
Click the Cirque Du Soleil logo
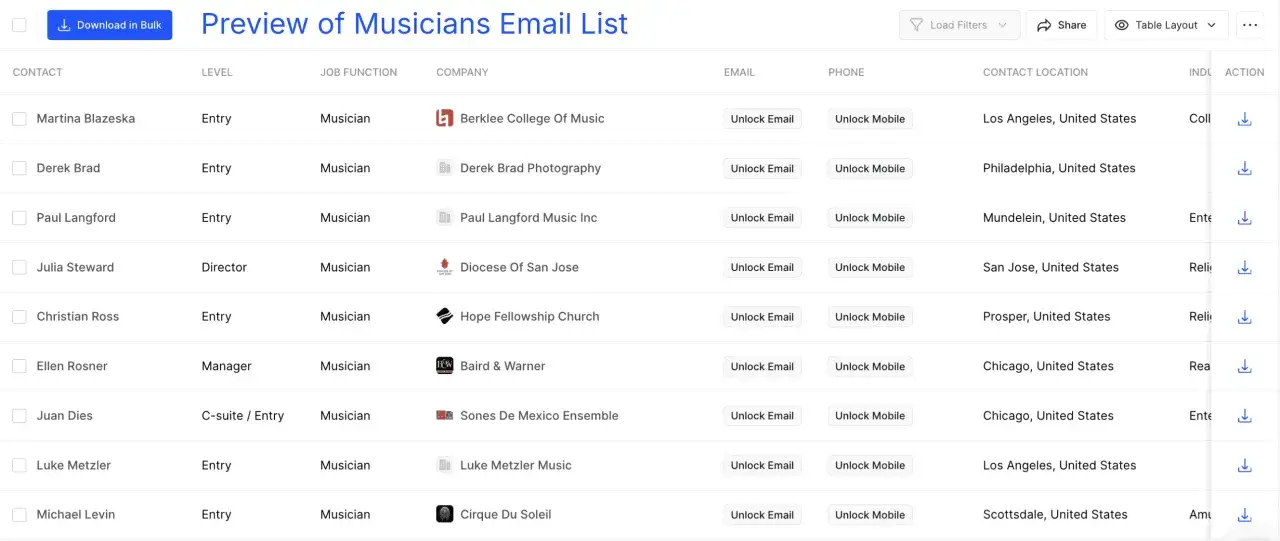[x=445, y=514]
